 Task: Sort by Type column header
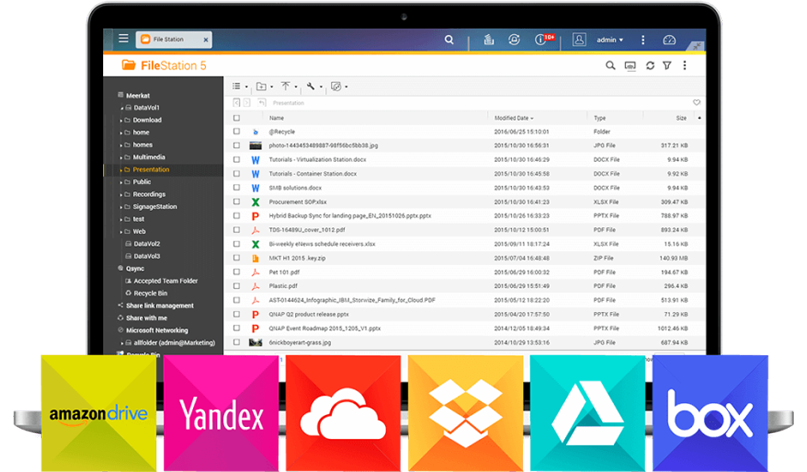click(x=600, y=118)
